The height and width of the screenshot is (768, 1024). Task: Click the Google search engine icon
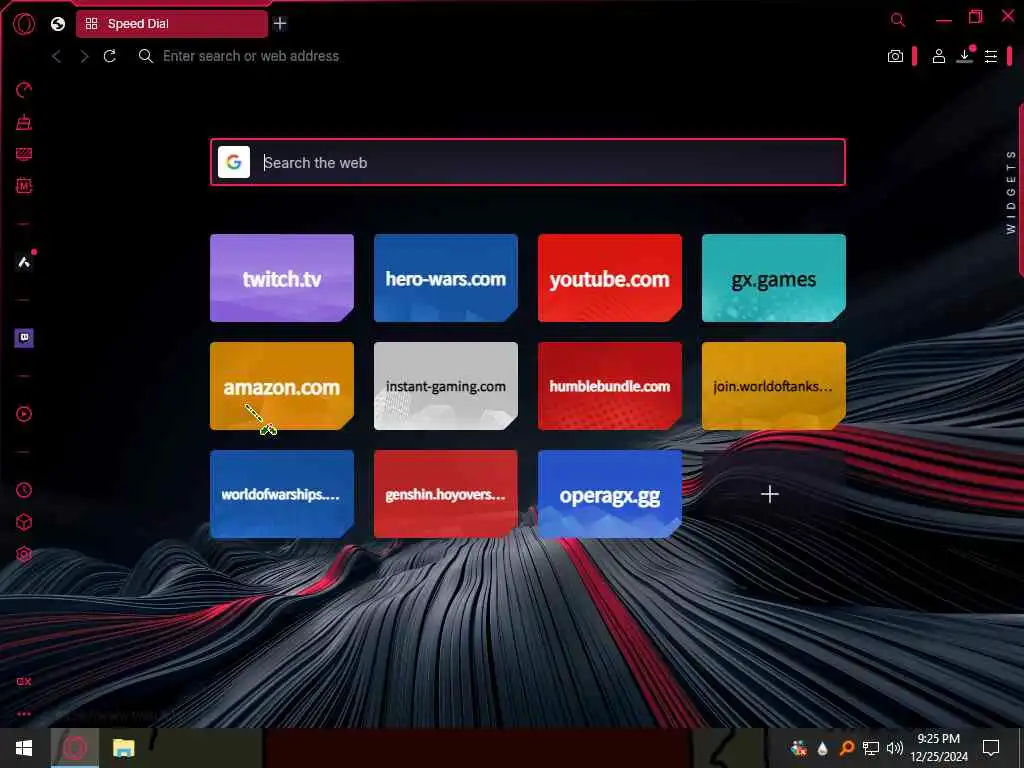tap(234, 162)
